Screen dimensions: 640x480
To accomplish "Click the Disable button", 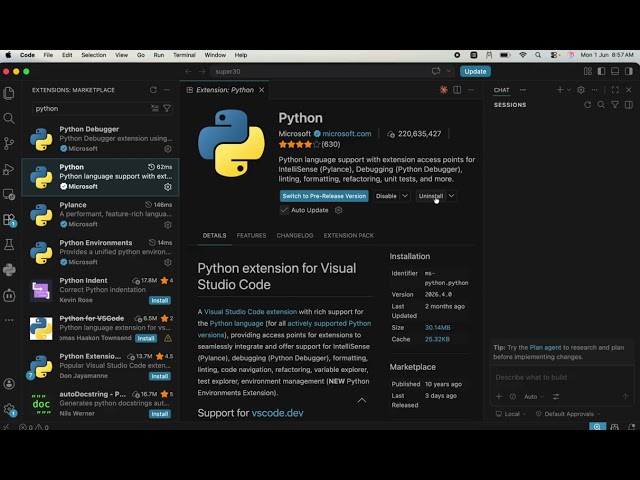I will click(386, 196).
